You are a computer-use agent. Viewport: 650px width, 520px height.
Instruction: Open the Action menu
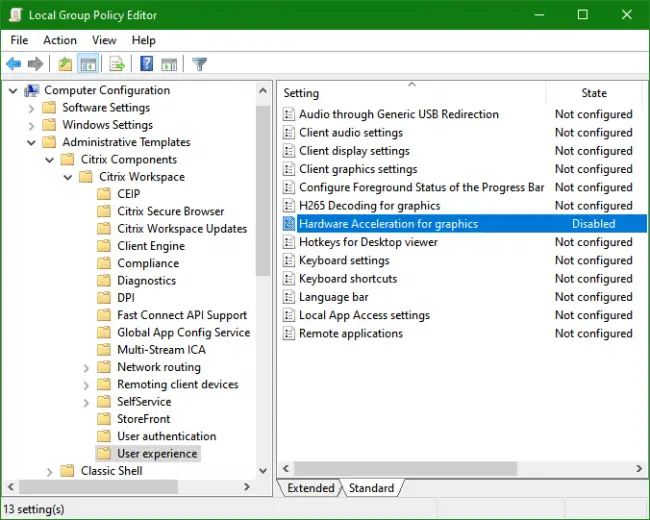60,40
